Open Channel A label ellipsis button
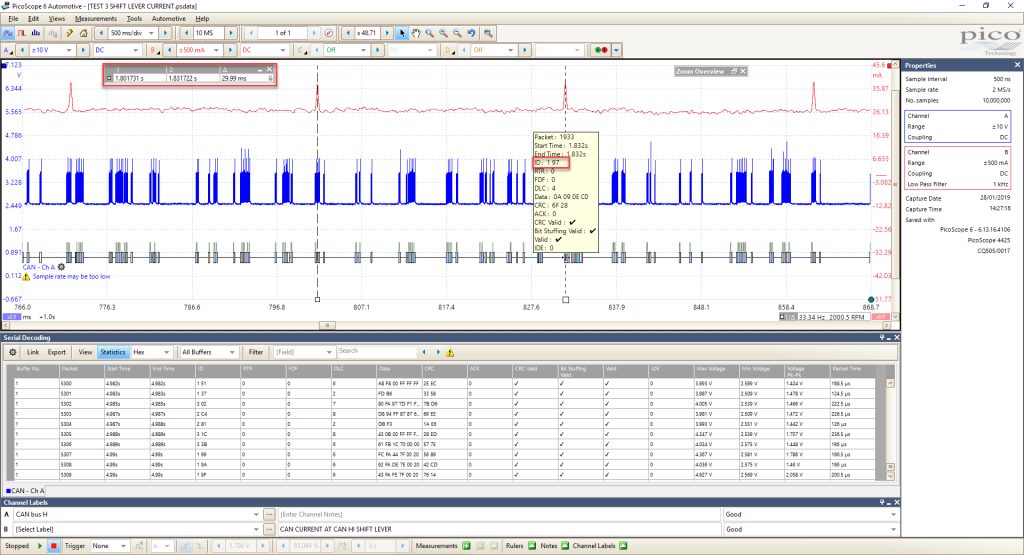Viewport: 1024px width, 555px height. [x=269, y=515]
